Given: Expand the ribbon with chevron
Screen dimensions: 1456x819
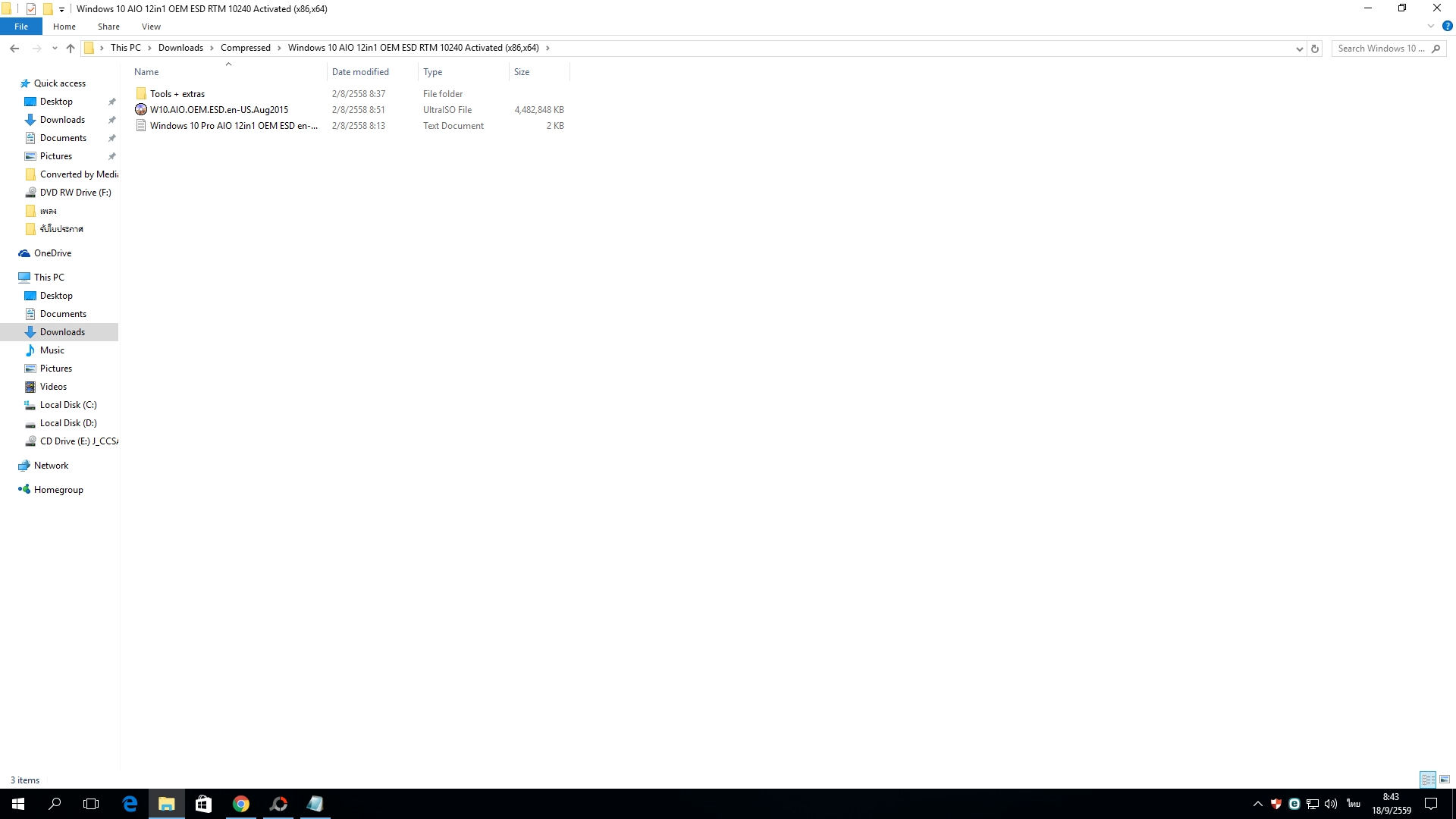Looking at the screenshot, I should coord(1430,26).
